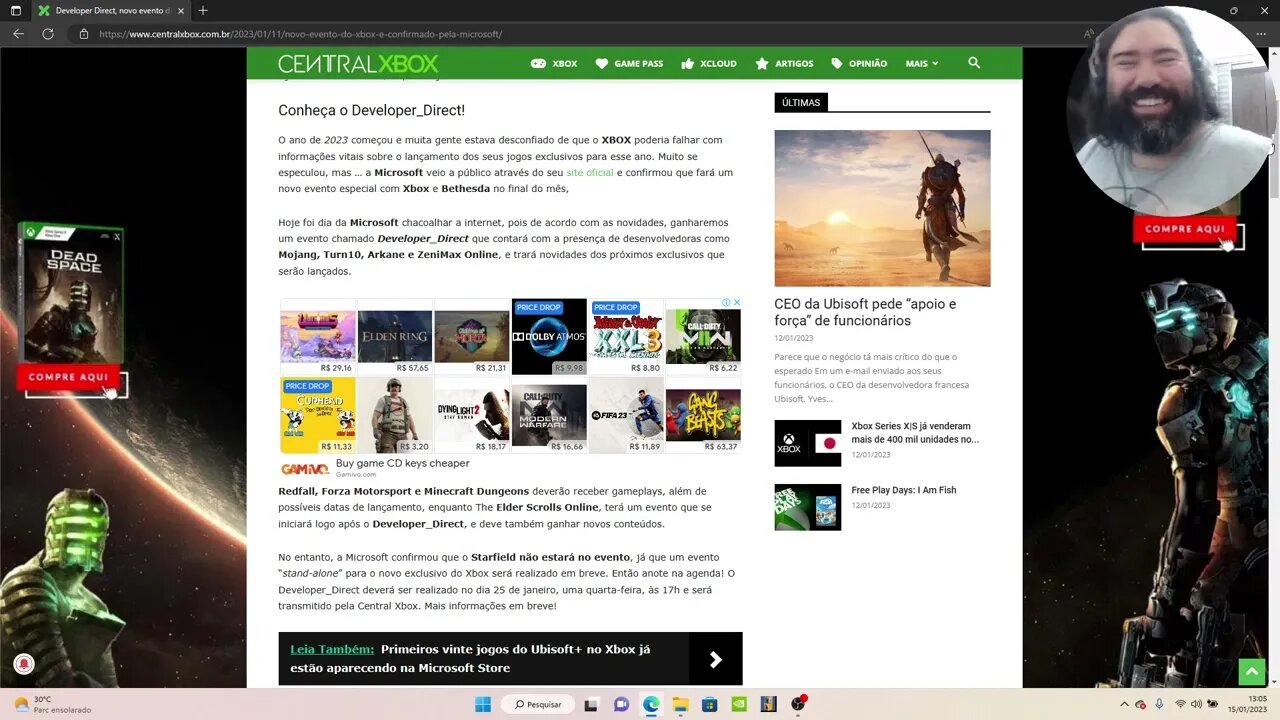Expand the MAIS dropdown menu
This screenshot has width=1280, height=720.
(x=921, y=63)
